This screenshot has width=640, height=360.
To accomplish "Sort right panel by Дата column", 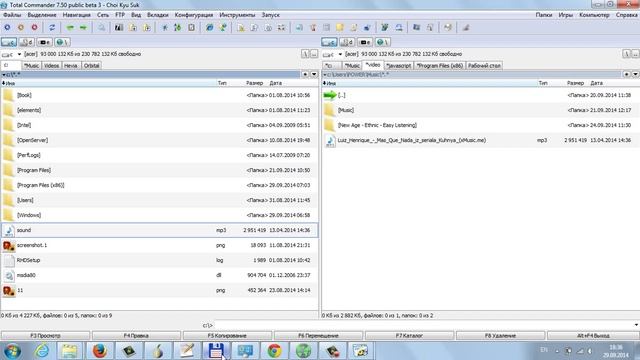I will (596, 83).
